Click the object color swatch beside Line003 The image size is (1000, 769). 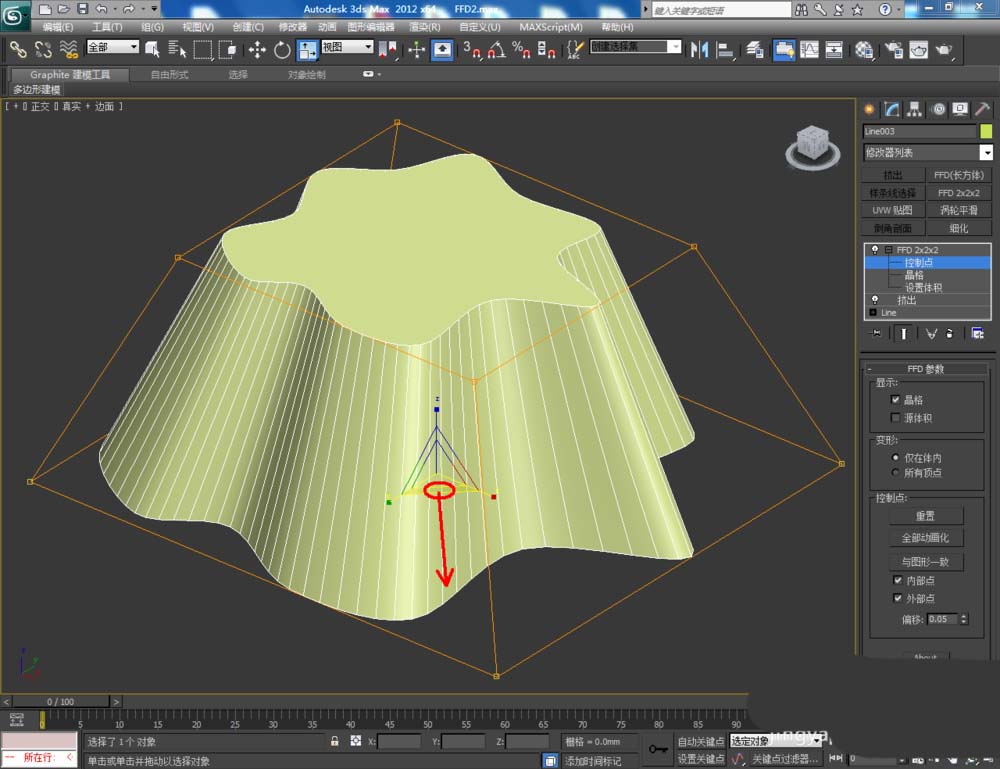pyautogui.click(x=986, y=131)
